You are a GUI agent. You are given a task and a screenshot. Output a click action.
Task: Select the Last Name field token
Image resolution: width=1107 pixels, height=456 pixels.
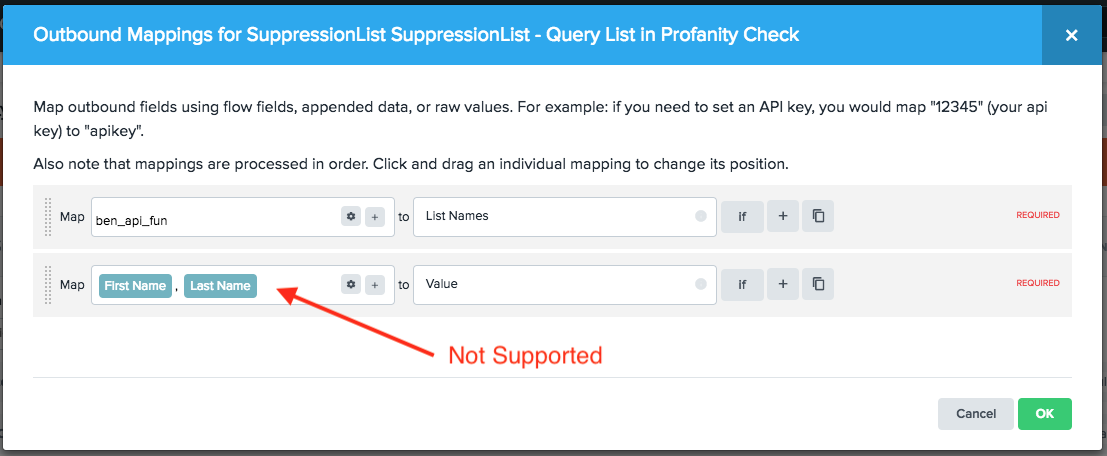(x=220, y=286)
